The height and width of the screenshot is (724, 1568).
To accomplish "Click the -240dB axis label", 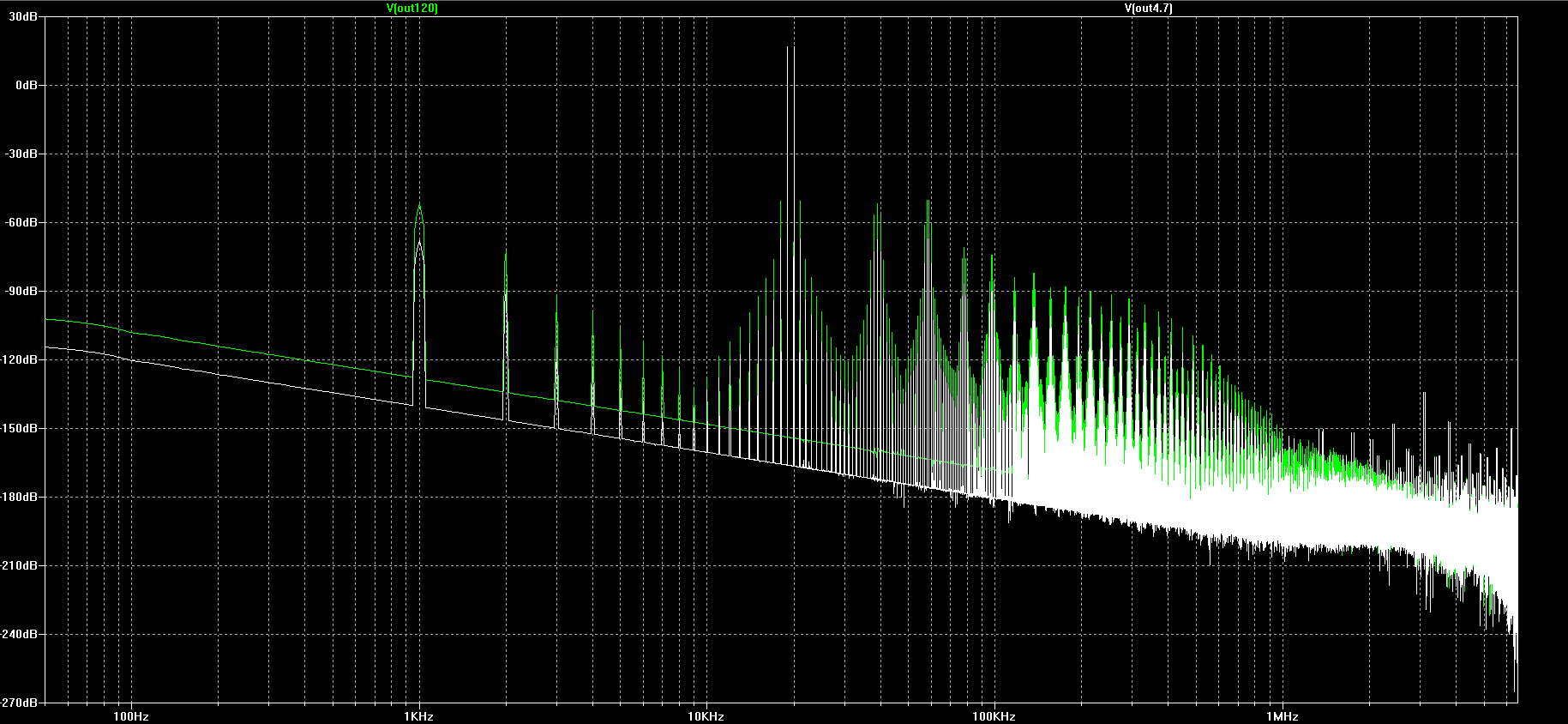I will point(21,635).
